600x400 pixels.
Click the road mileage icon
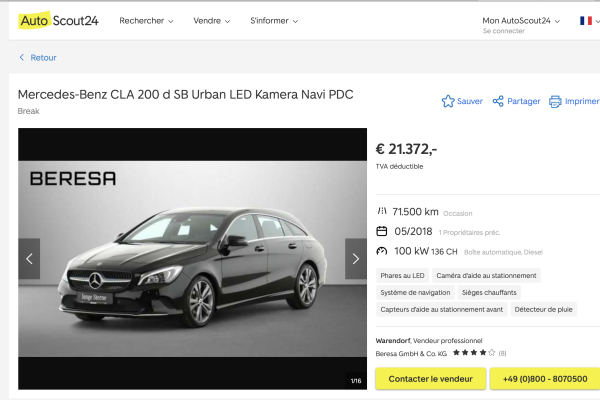coord(382,211)
